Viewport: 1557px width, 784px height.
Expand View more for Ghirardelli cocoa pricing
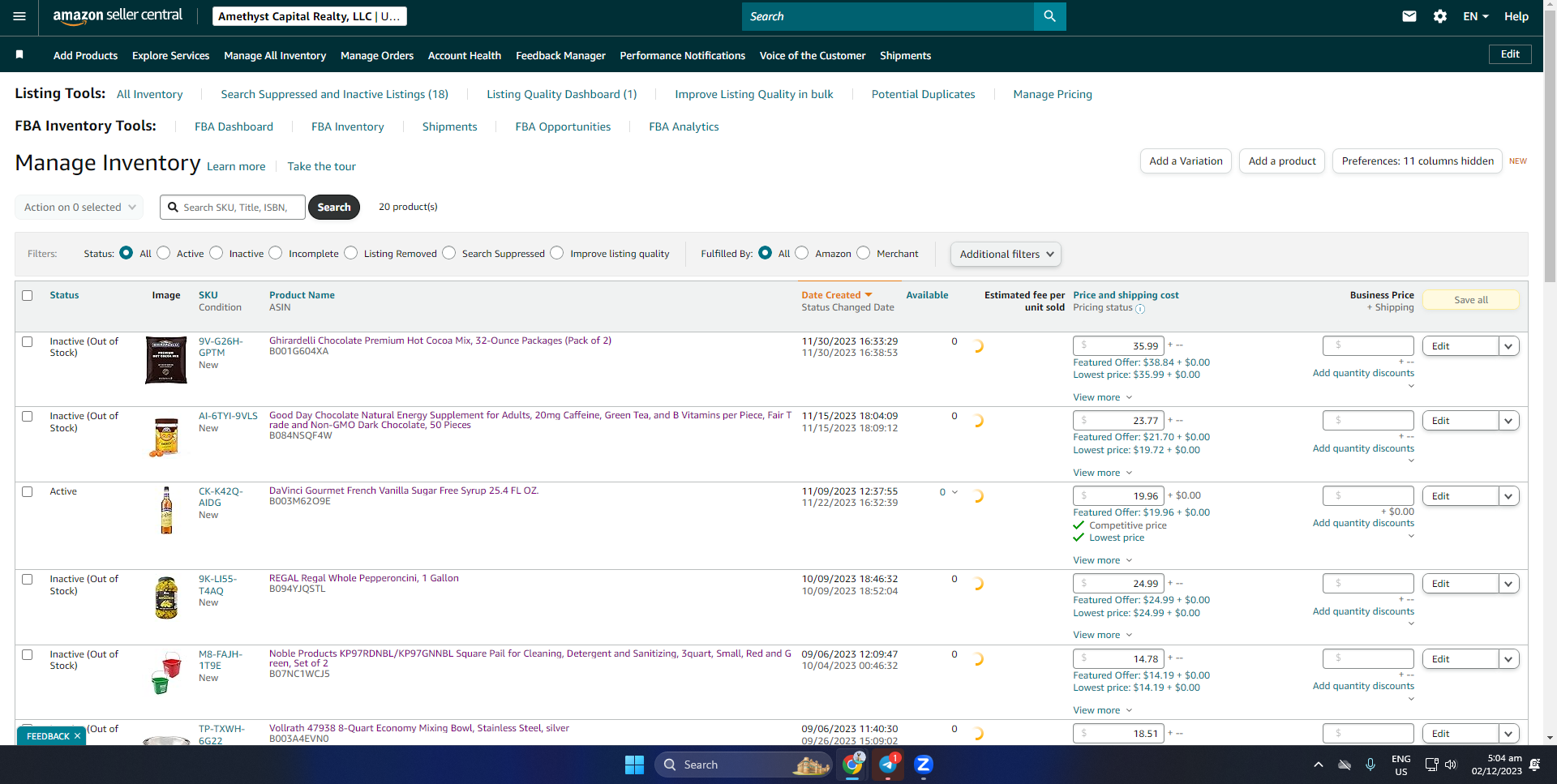[1102, 397]
